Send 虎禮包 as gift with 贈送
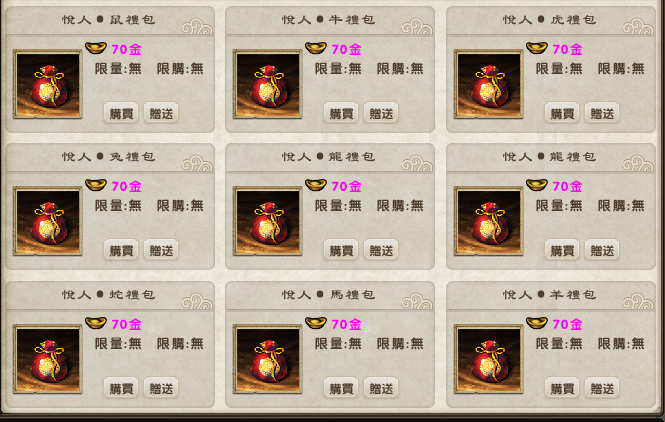The width and height of the screenshot is (665, 422). click(602, 113)
